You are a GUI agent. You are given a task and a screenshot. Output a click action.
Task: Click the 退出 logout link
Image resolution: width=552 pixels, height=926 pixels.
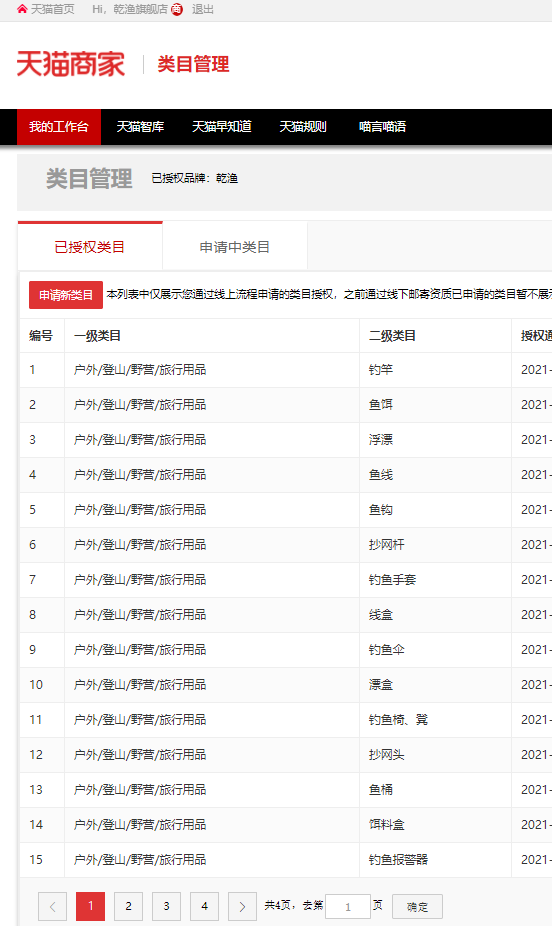tap(202, 9)
